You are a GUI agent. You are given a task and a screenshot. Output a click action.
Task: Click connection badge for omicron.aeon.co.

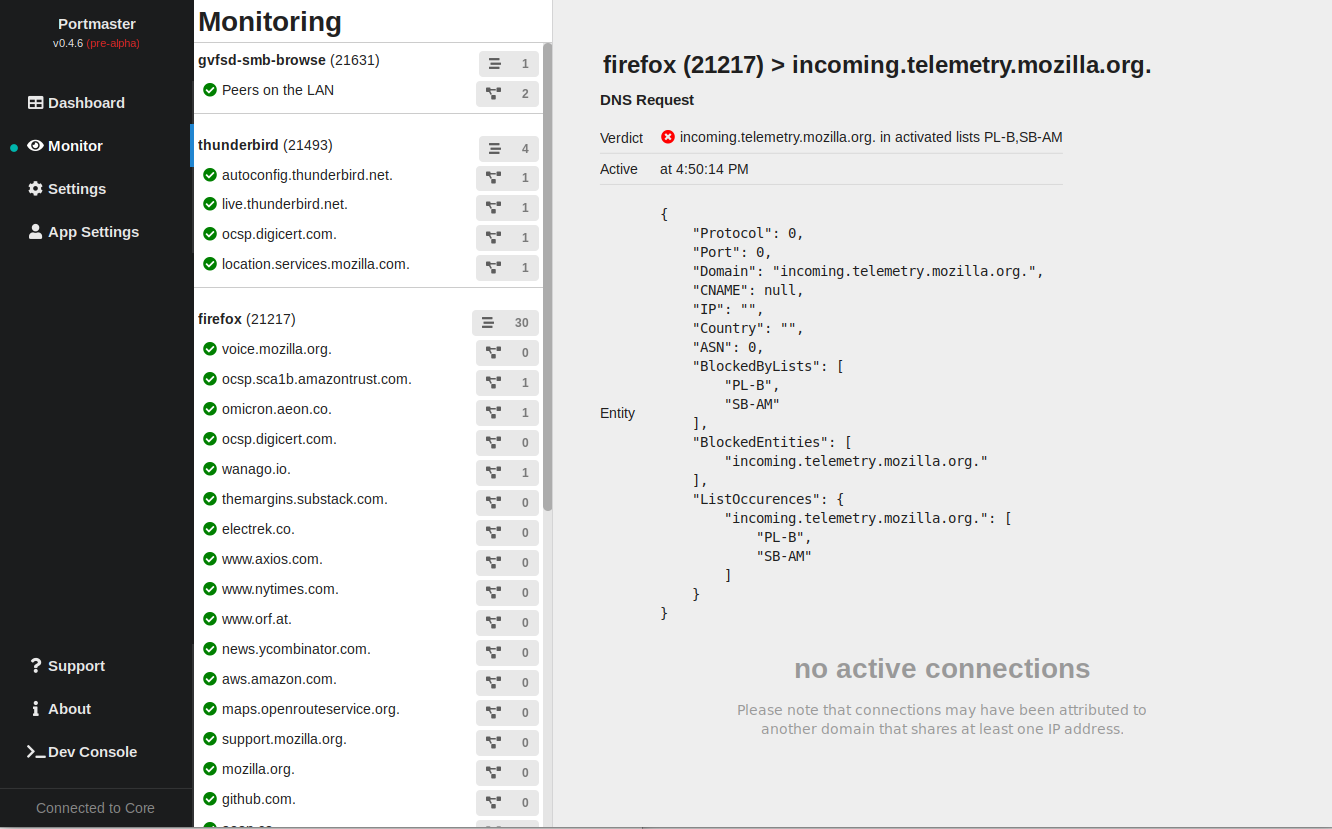click(x=507, y=413)
